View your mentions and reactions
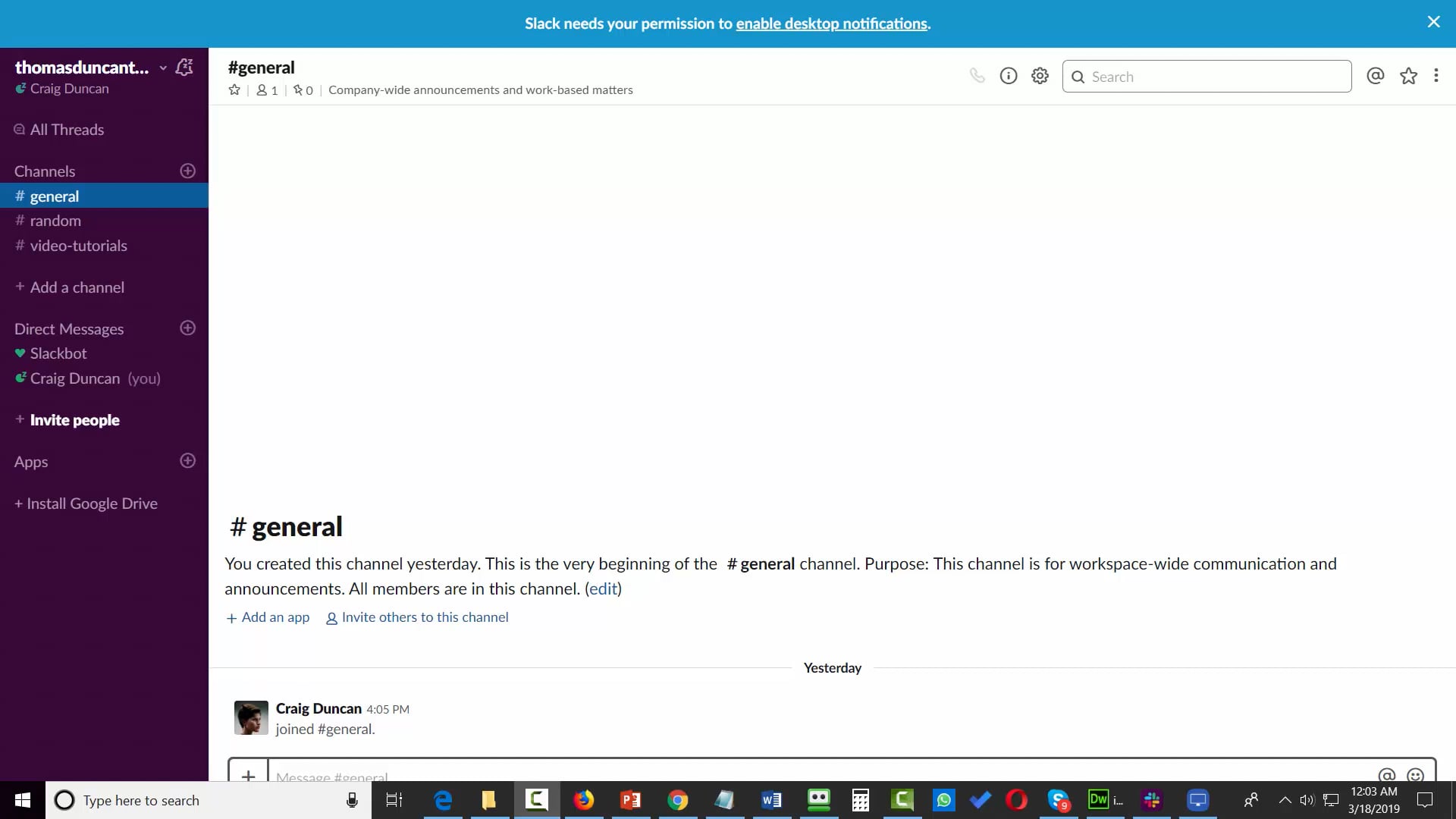Image resolution: width=1456 pixels, height=819 pixels. (x=1375, y=76)
